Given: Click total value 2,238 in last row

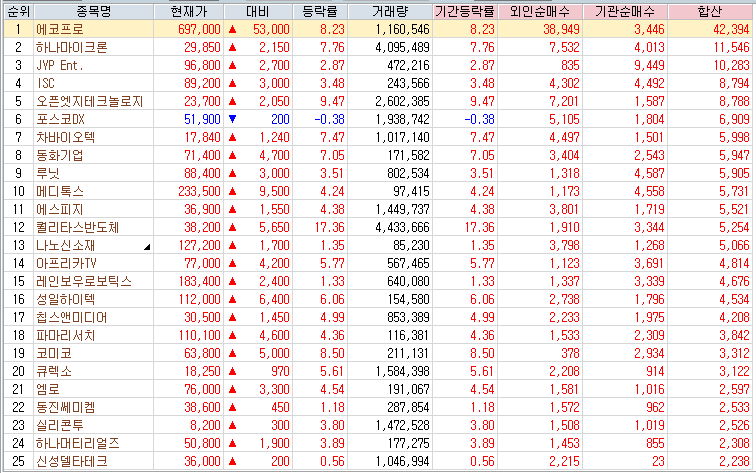Looking at the screenshot, I should [734, 461].
